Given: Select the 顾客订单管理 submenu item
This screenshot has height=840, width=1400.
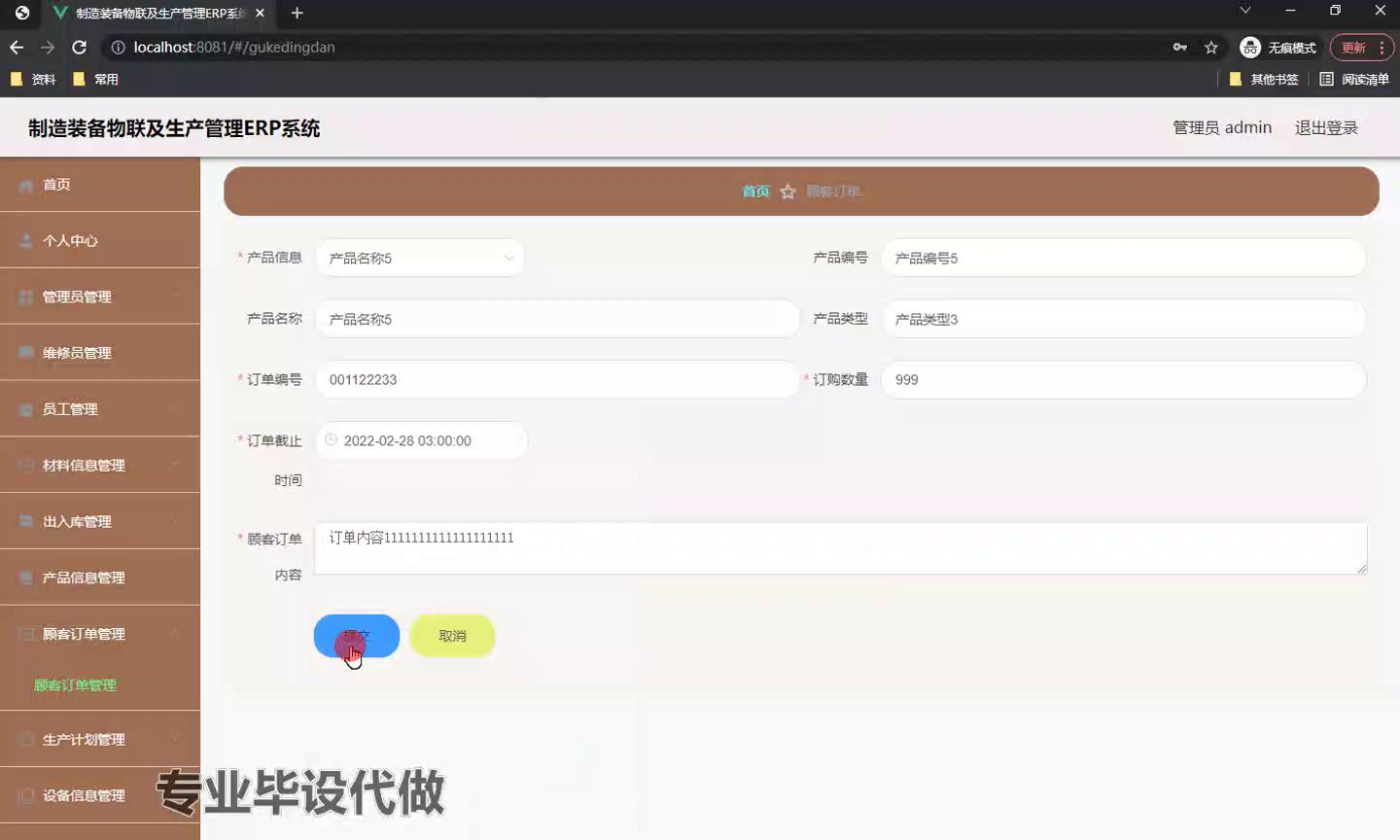Looking at the screenshot, I should point(76,685).
